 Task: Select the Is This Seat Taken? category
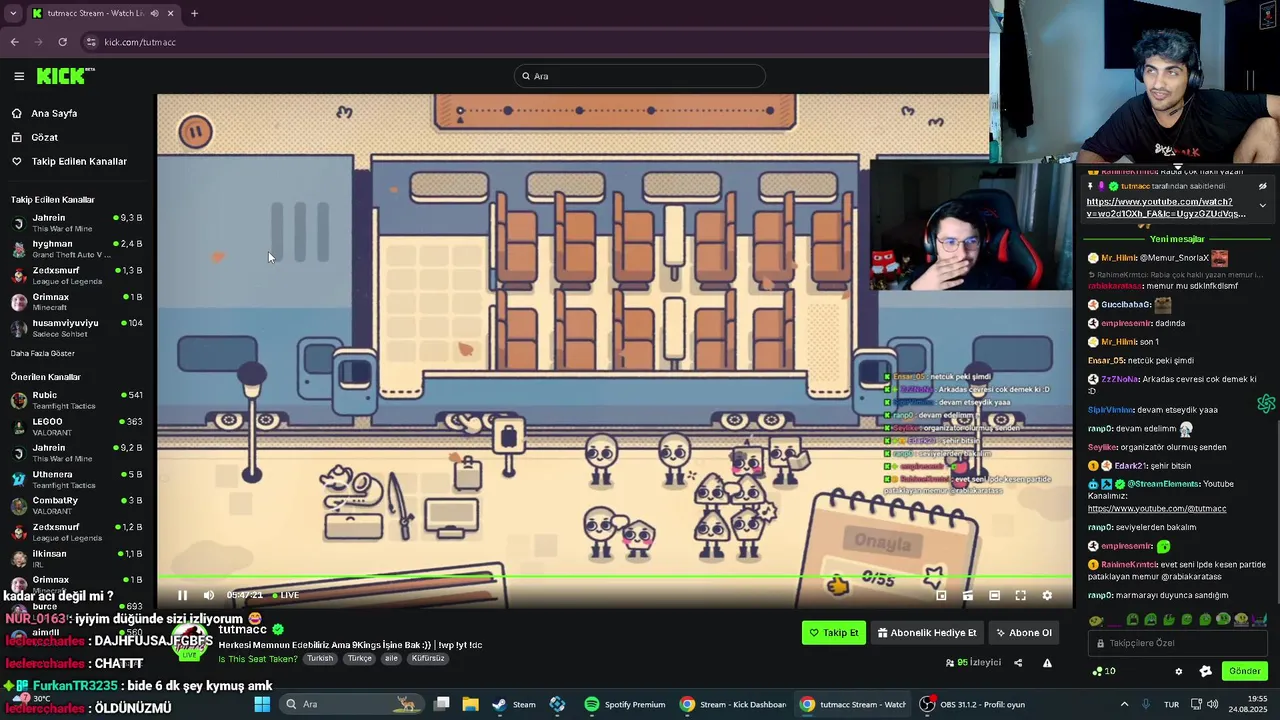coord(257,659)
